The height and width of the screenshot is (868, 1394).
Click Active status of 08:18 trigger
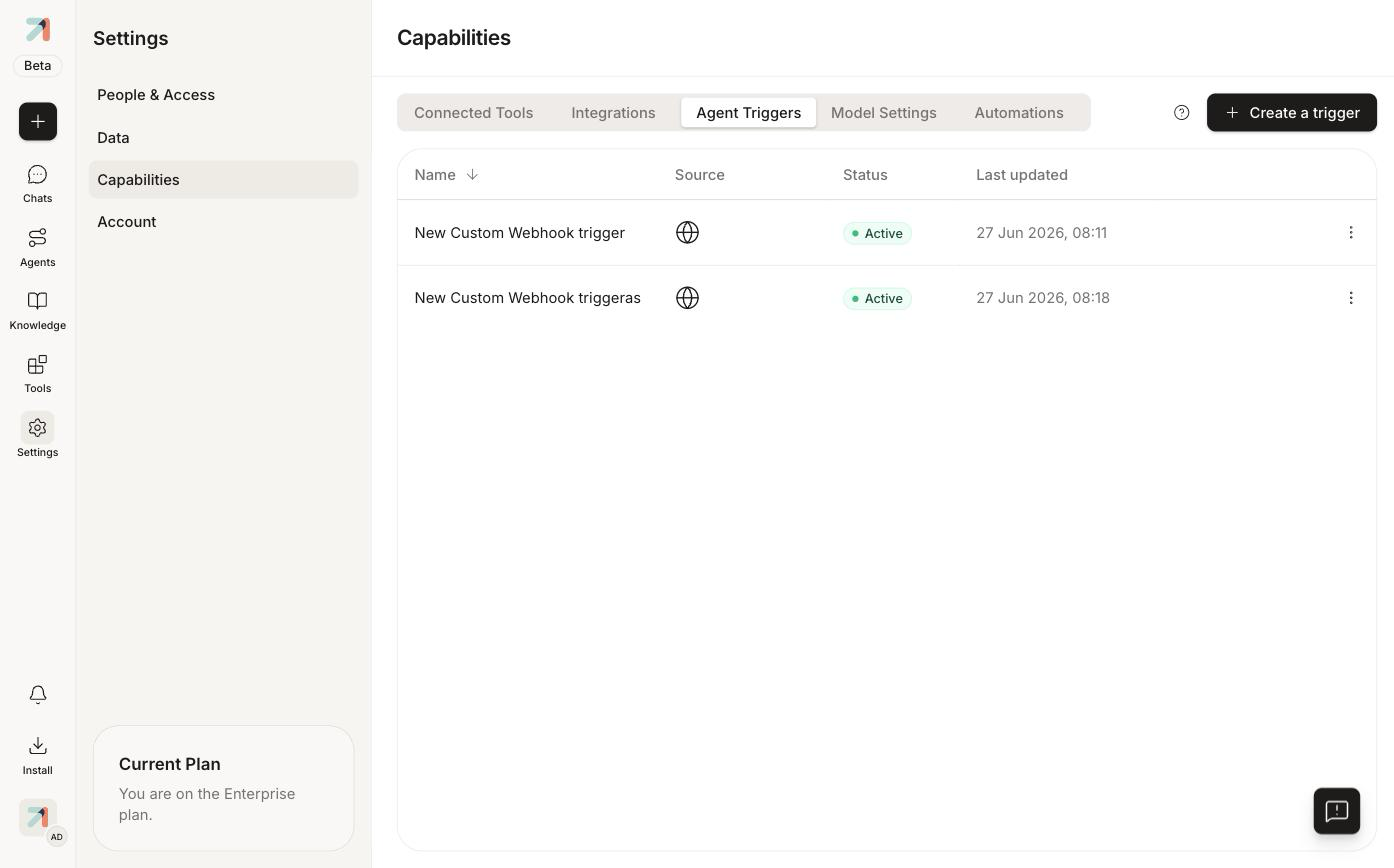877,298
